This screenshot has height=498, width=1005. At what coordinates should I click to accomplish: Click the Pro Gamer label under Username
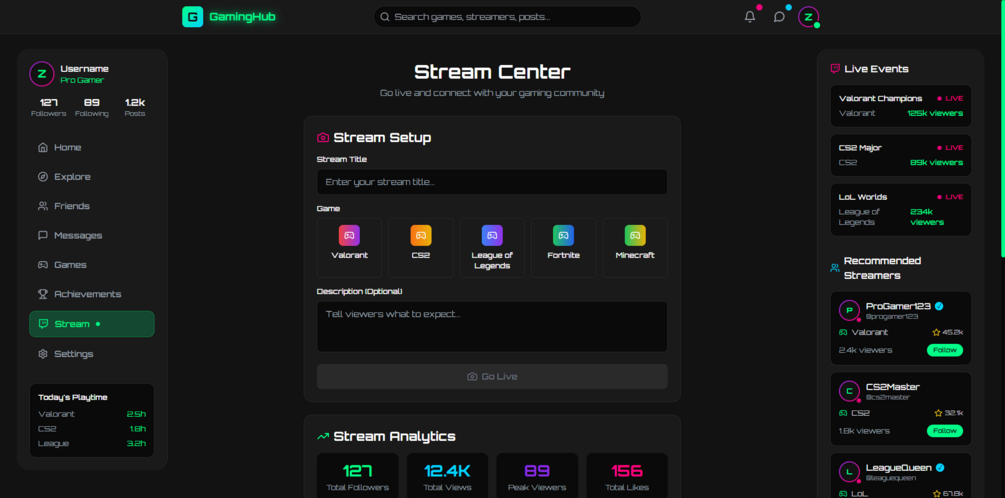click(82, 80)
